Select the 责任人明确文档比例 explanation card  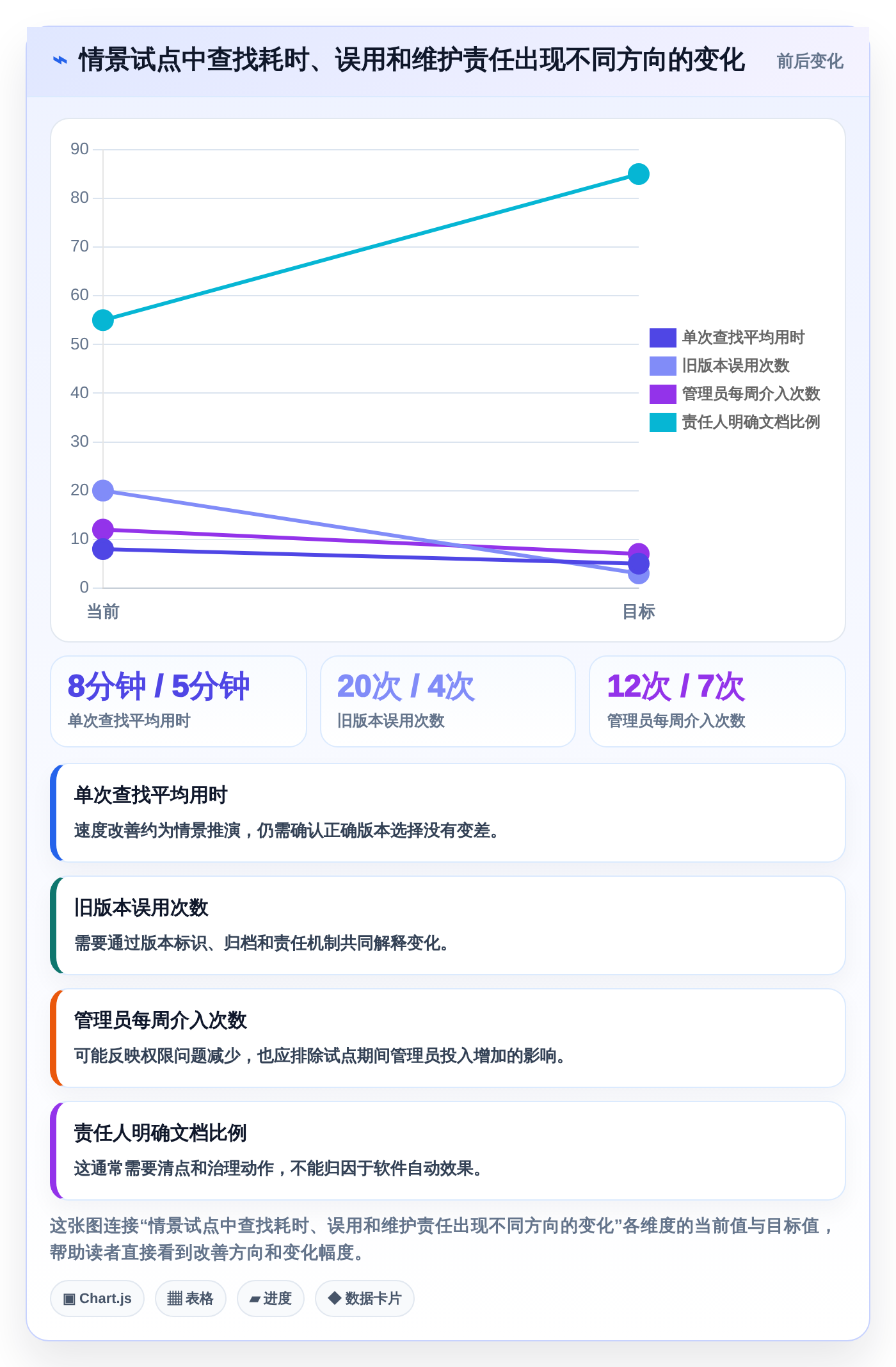[x=448, y=1151]
